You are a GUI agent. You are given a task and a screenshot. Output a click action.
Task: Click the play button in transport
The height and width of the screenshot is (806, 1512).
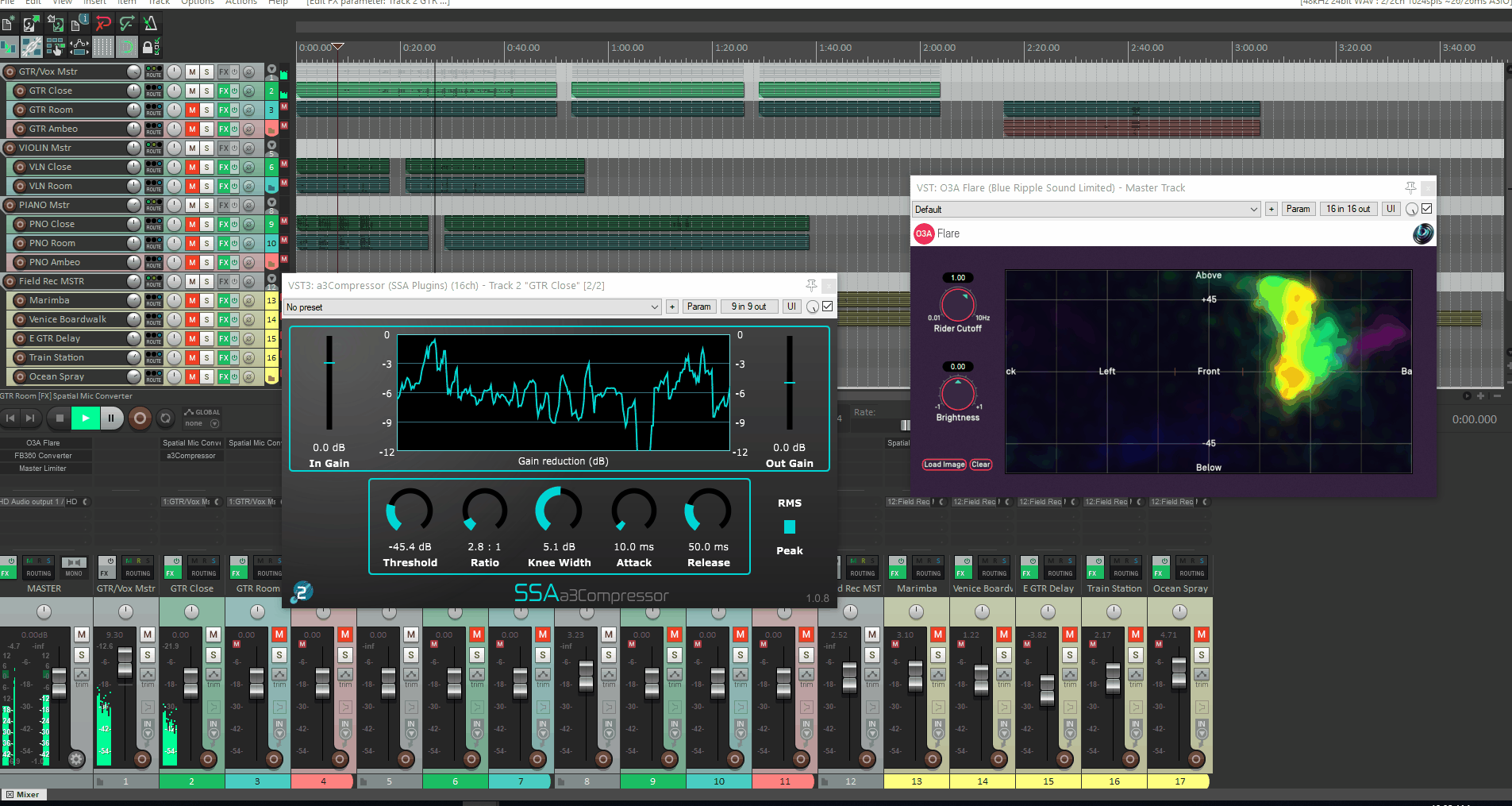click(85, 418)
